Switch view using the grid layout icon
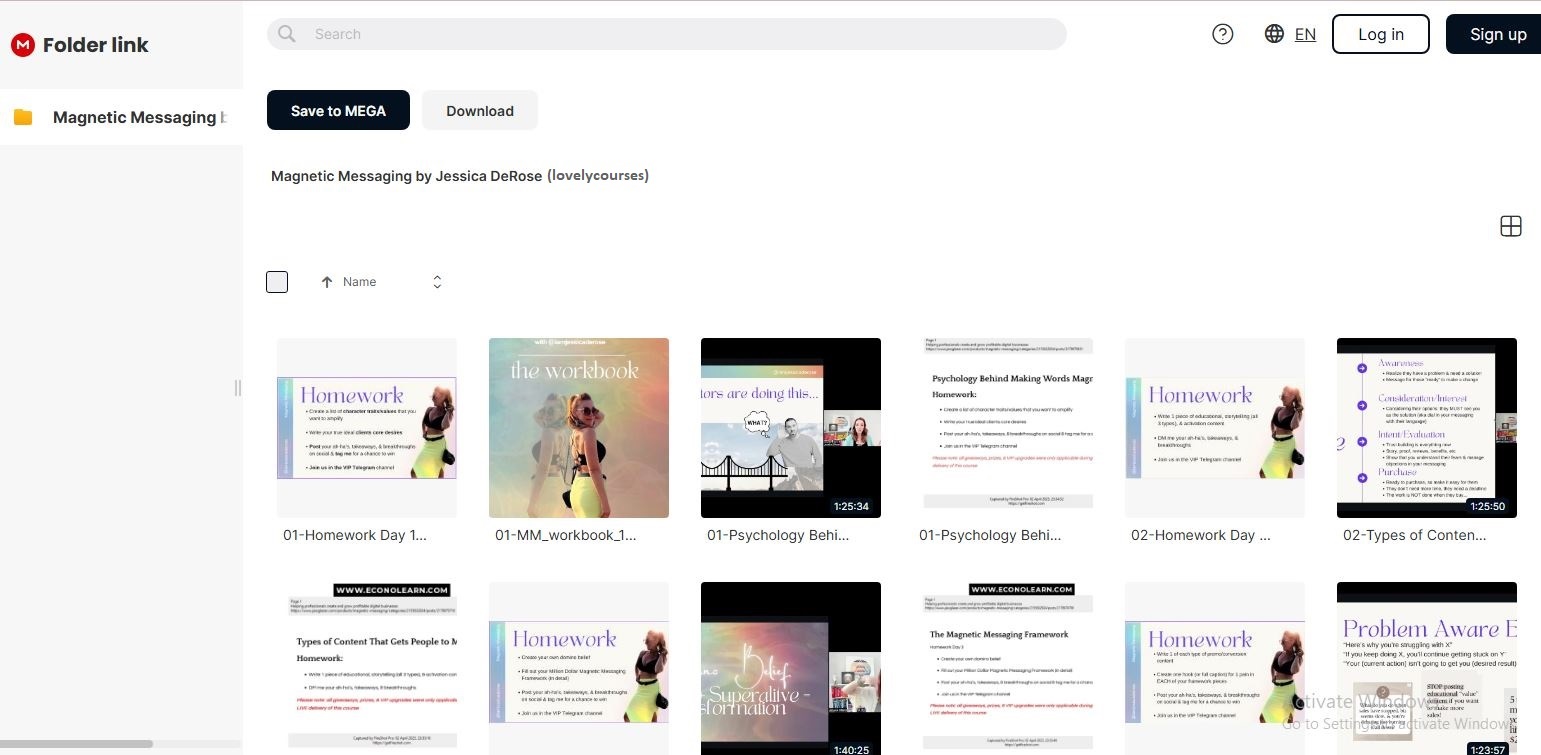Viewport: 1541px width, 755px height. (x=1510, y=227)
